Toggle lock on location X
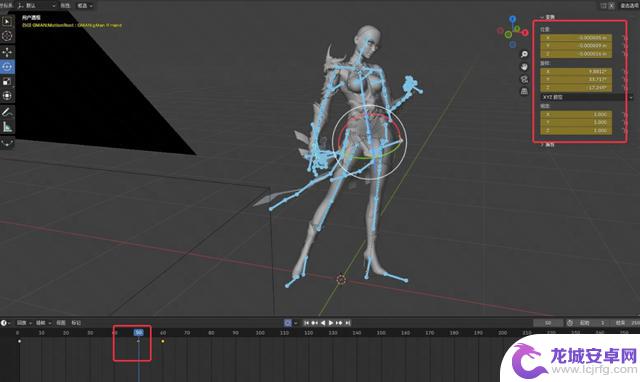This screenshot has height=382, width=640. point(624,38)
